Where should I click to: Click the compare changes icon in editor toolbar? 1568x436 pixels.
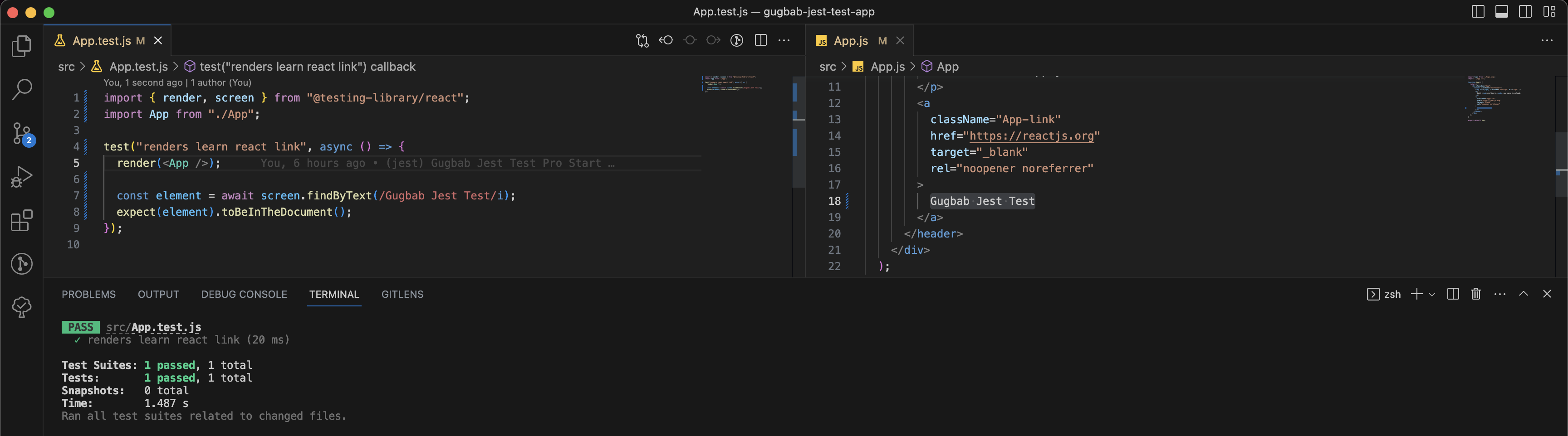point(642,40)
